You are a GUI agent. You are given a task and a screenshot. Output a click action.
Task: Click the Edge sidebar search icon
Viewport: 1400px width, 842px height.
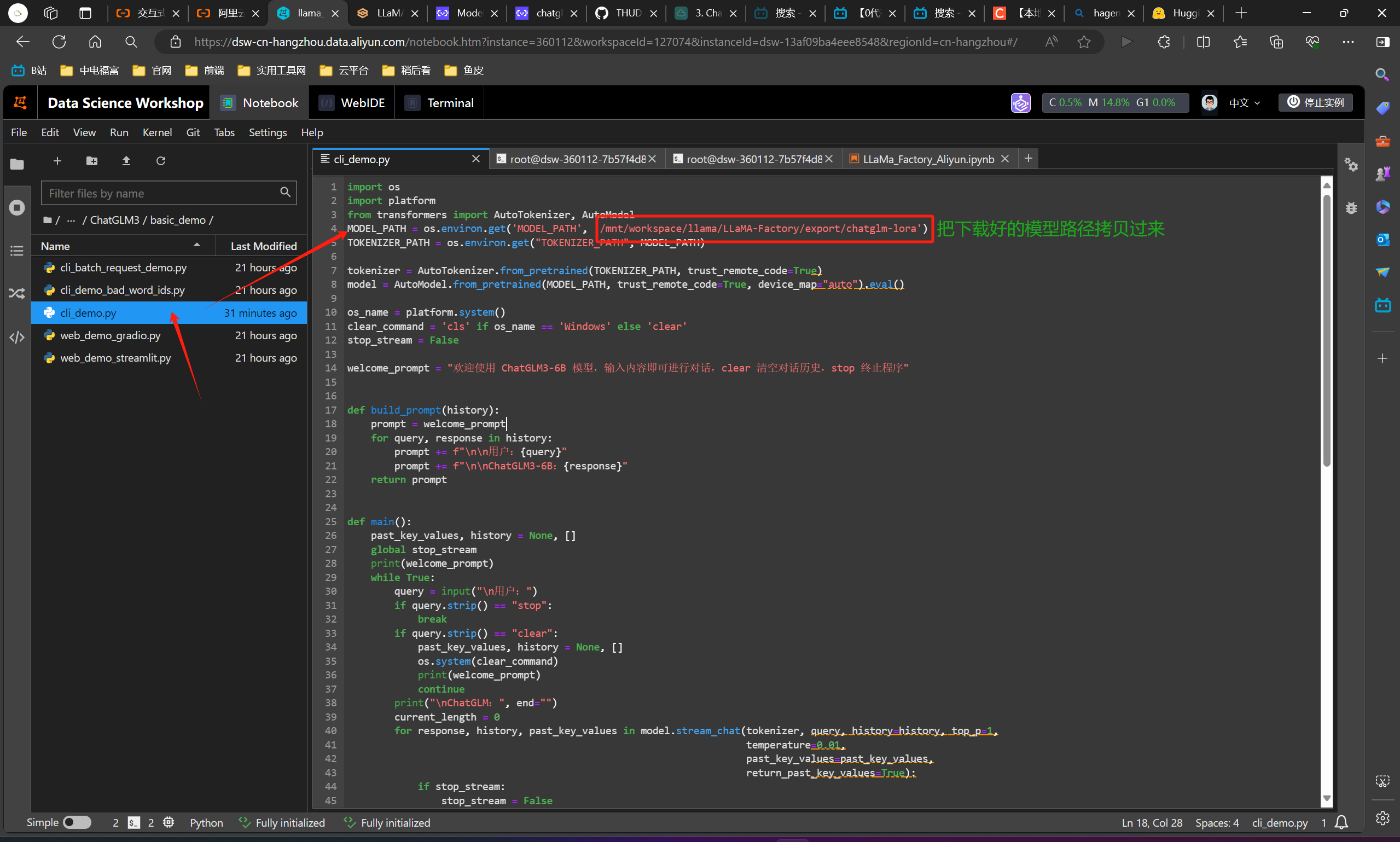1382,74
